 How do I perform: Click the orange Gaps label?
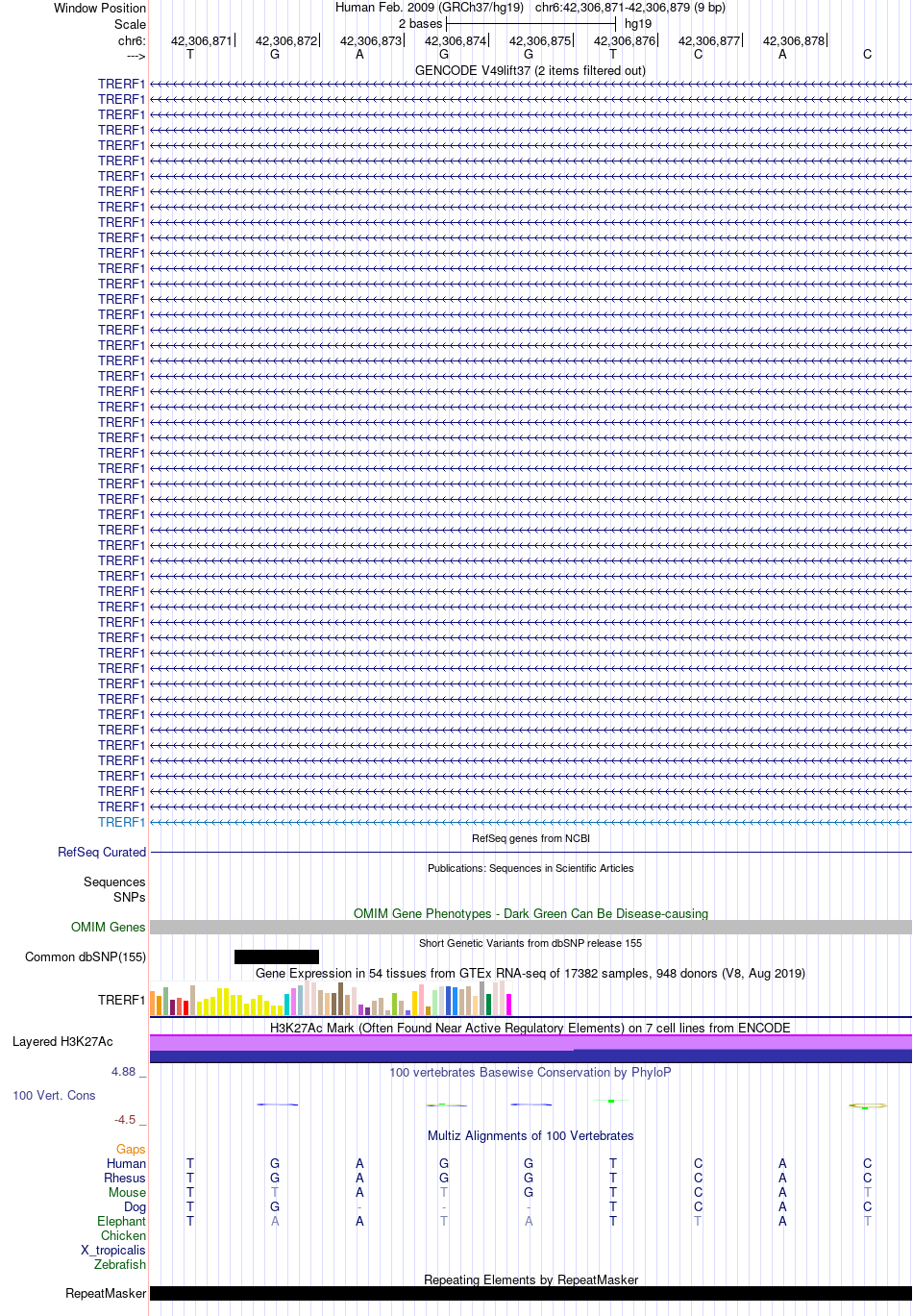131,1149
